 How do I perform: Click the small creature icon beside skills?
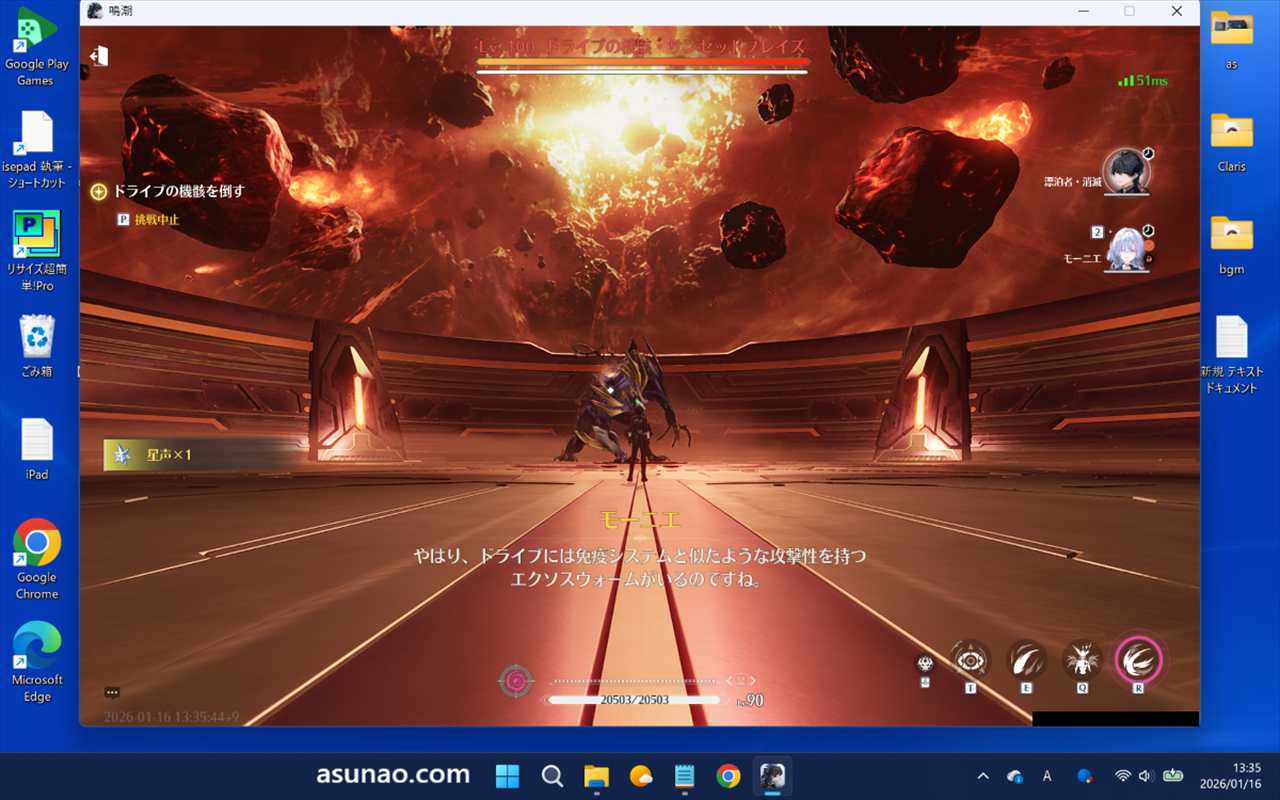(x=925, y=663)
